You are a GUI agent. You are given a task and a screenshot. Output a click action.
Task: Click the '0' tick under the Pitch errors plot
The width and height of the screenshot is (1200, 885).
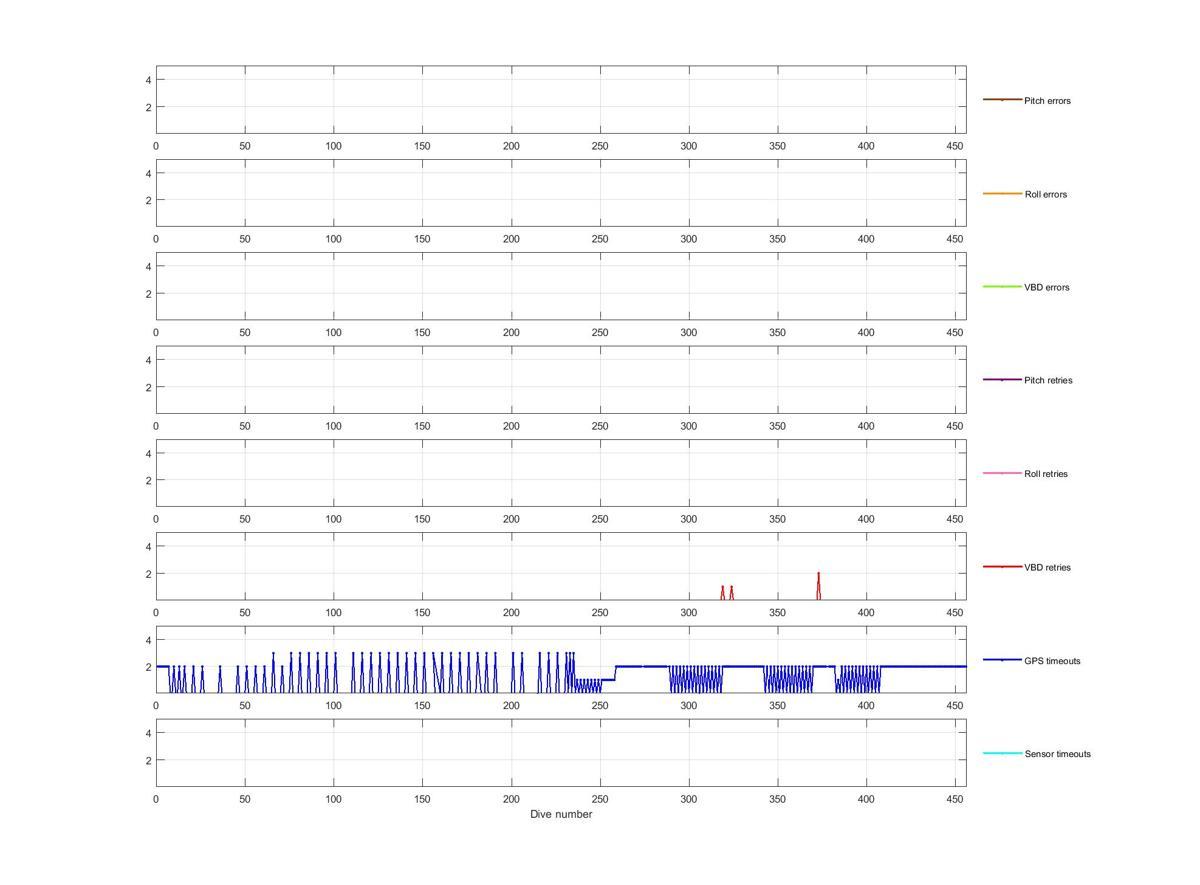156,146
